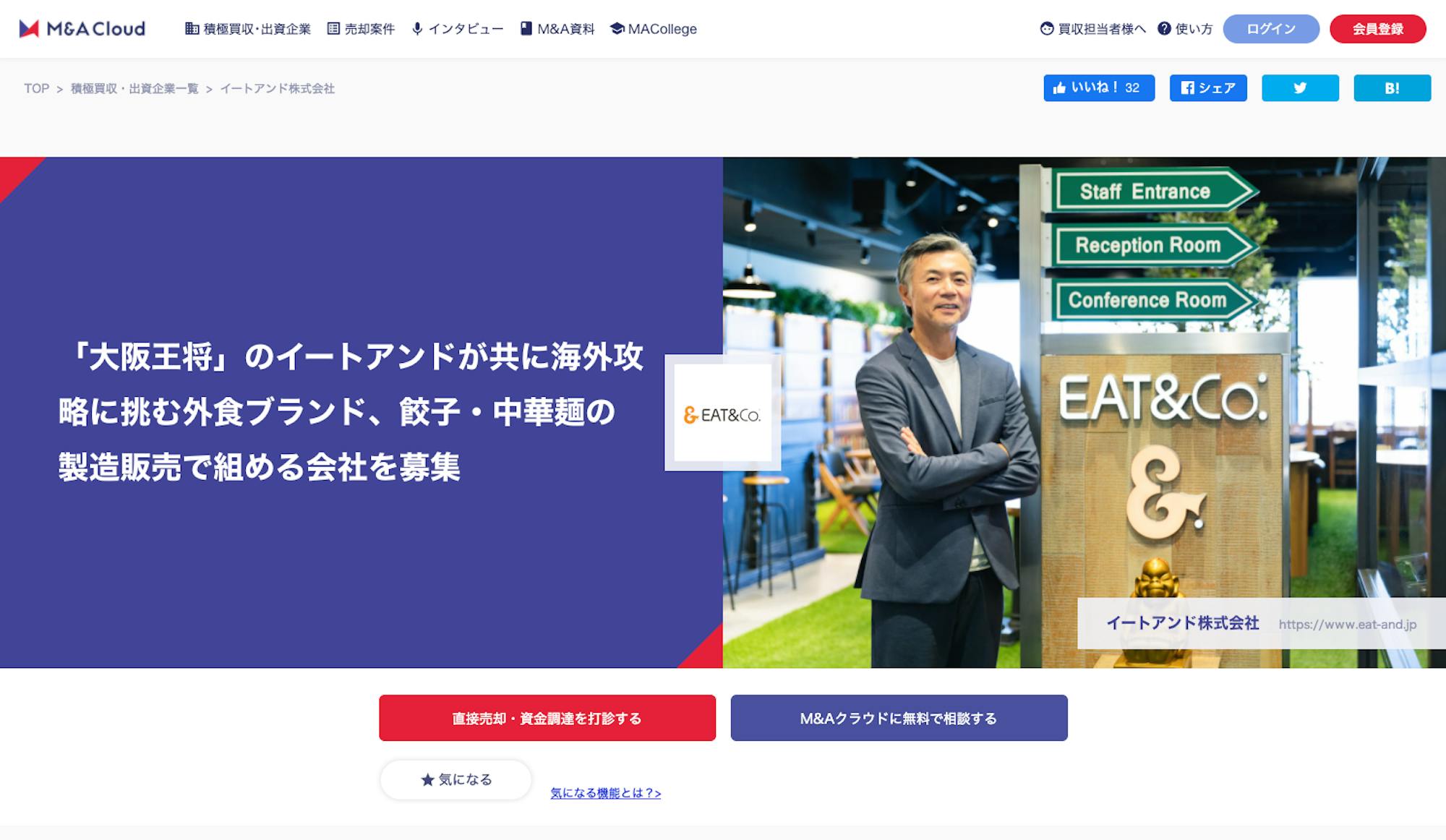
Task: Open M&A資料 menu item
Action: coord(557,29)
